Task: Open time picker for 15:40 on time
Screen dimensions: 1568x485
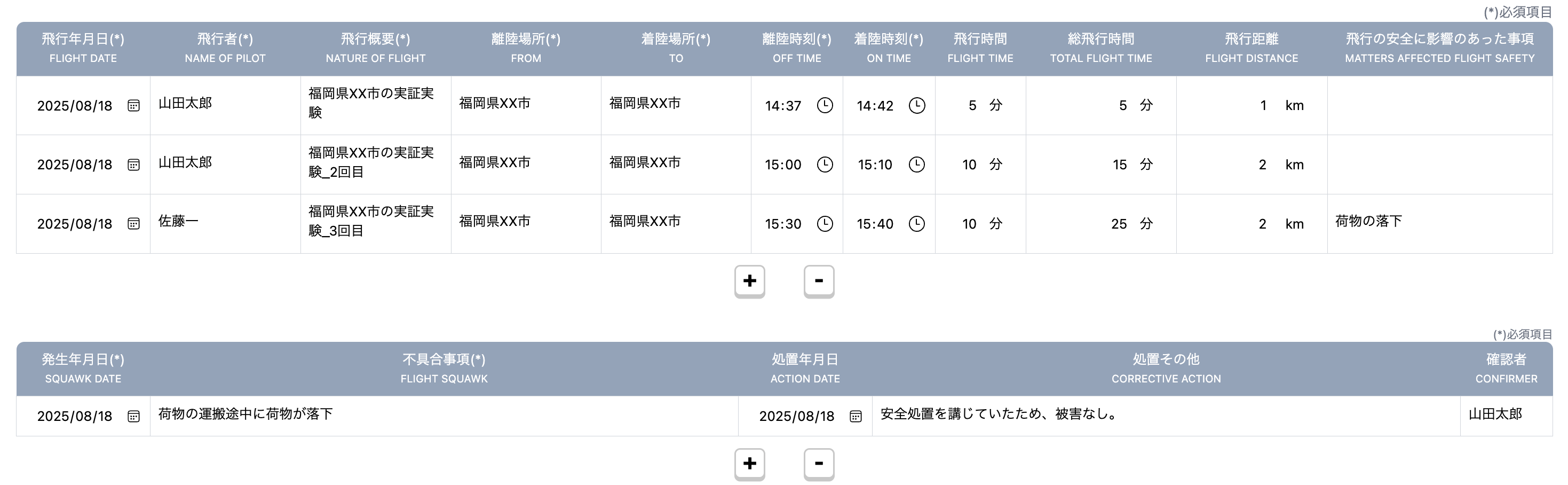Action: coord(916,224)
